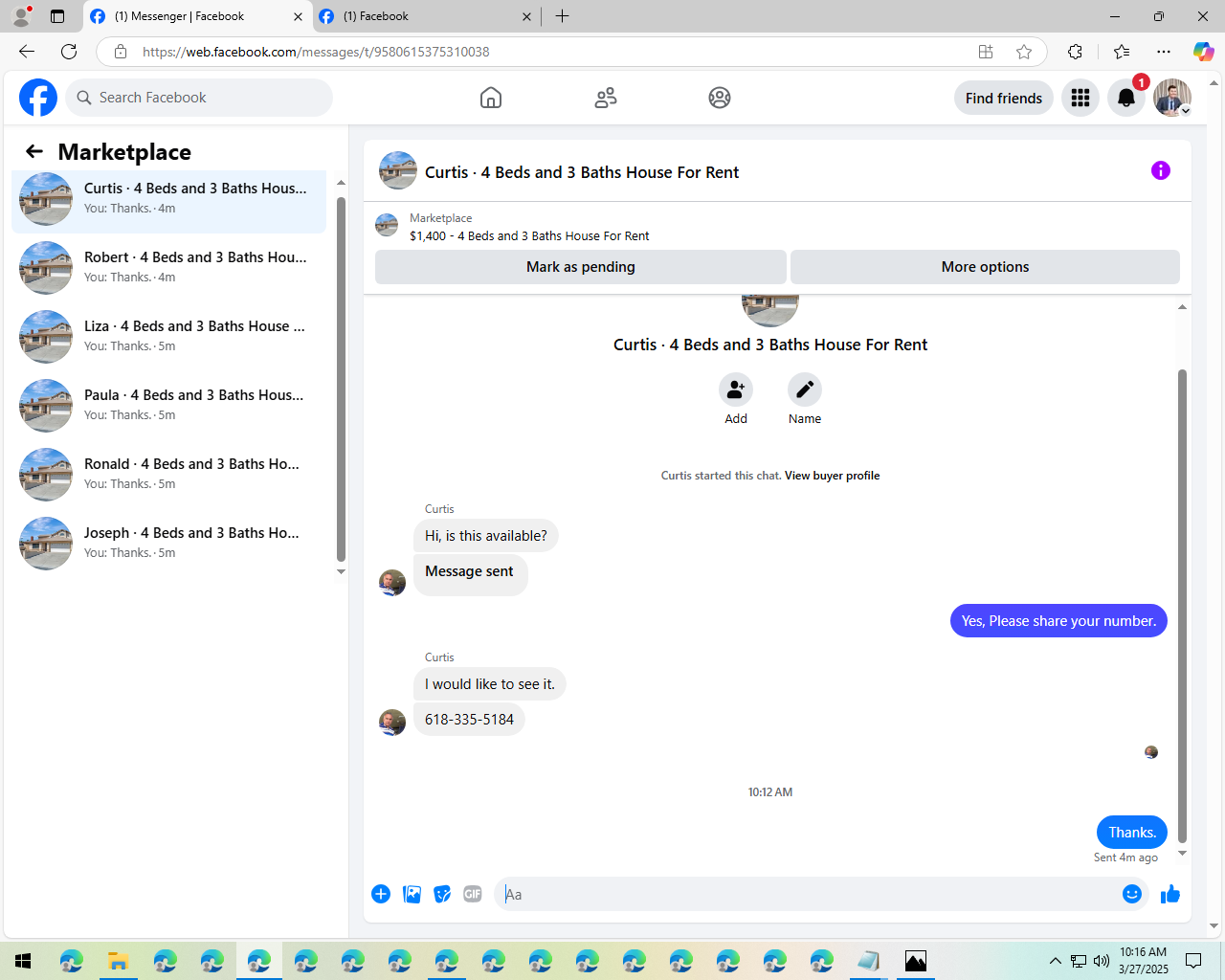Open a new browser tab

coord(562,16)
